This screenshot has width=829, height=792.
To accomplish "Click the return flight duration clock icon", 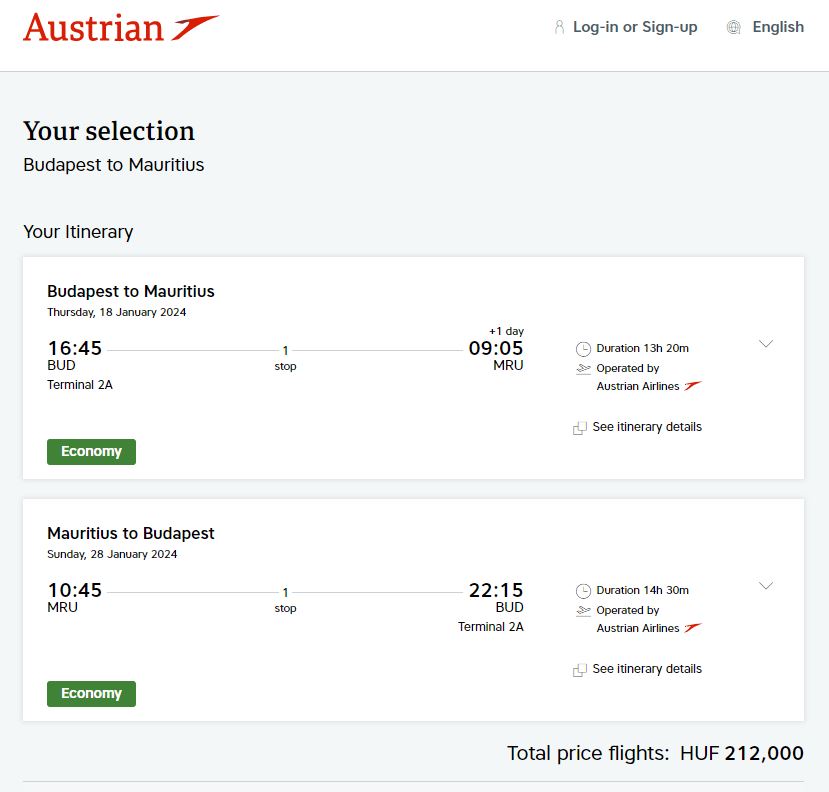I will (583, 591).
